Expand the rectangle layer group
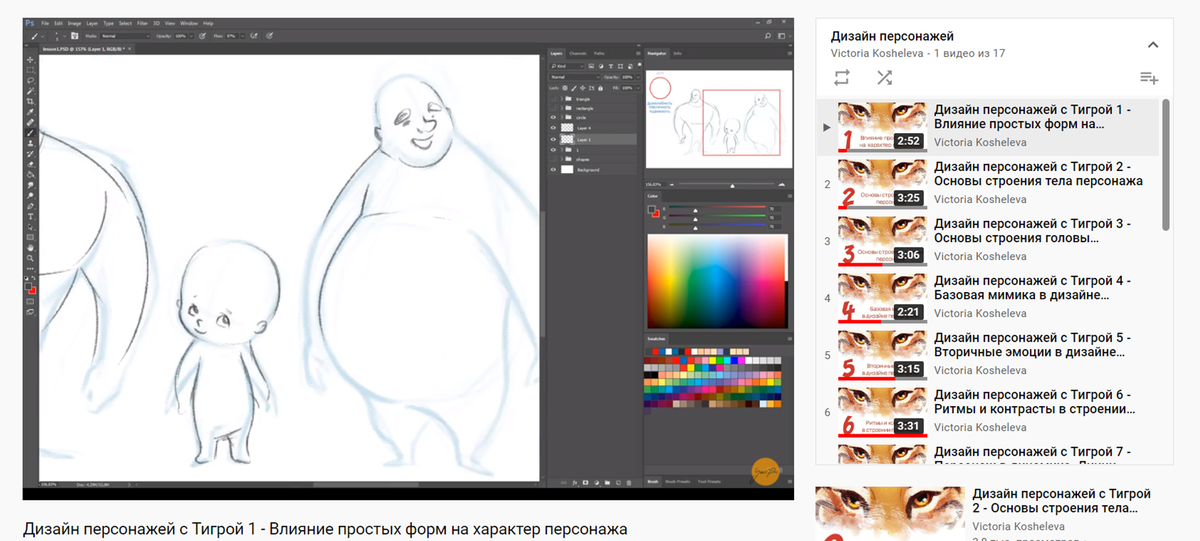The width and height of the screenshot is (1200, 541). pos(562,108)
